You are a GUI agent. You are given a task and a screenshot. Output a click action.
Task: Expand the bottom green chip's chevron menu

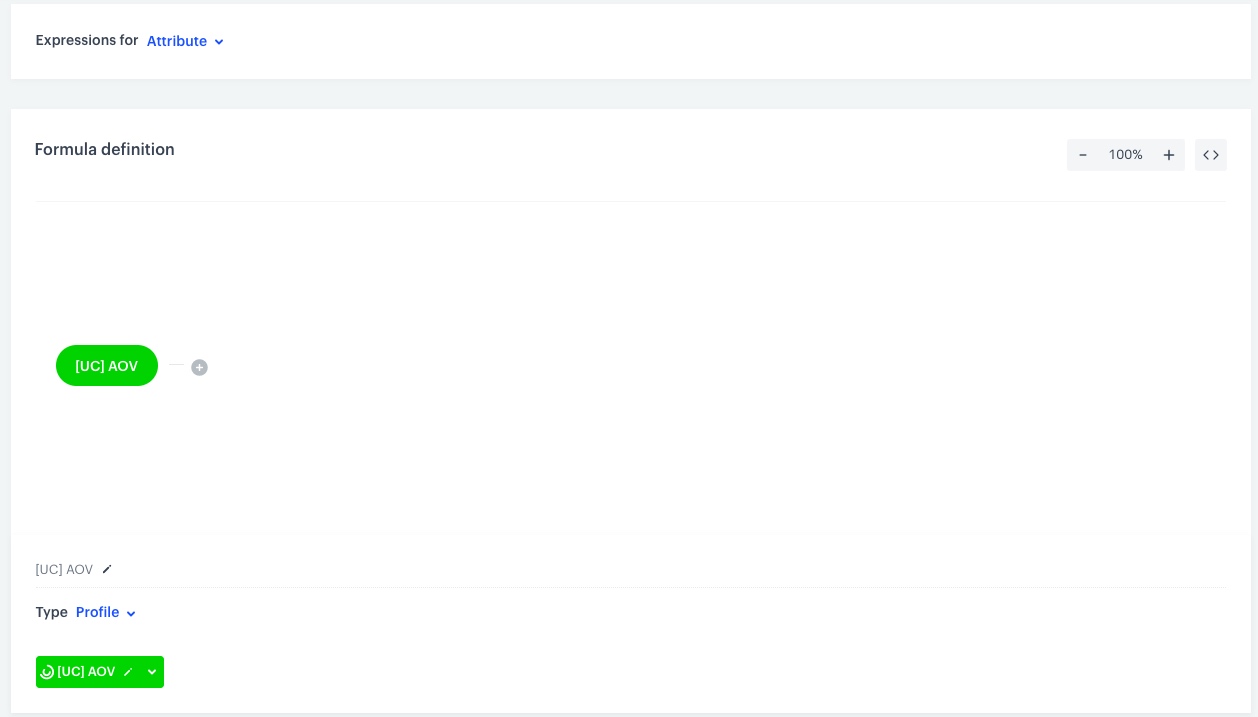152,672
